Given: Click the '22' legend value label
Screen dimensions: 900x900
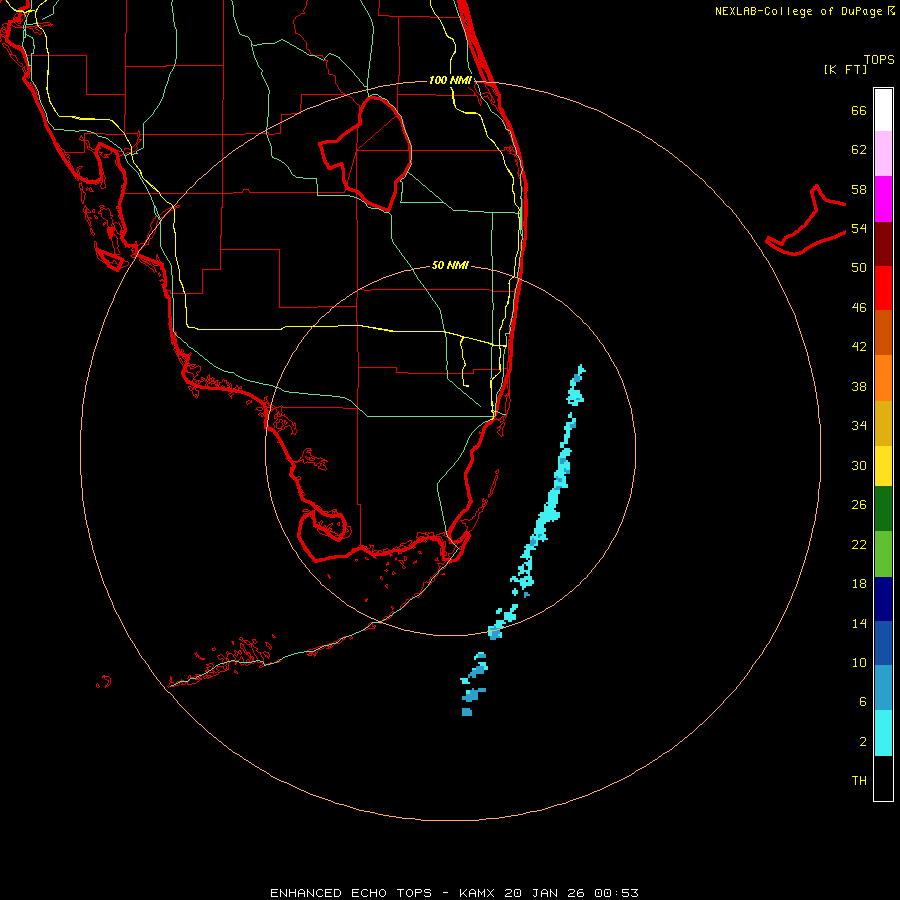Looking at the screenshot, I should [859, 544].
